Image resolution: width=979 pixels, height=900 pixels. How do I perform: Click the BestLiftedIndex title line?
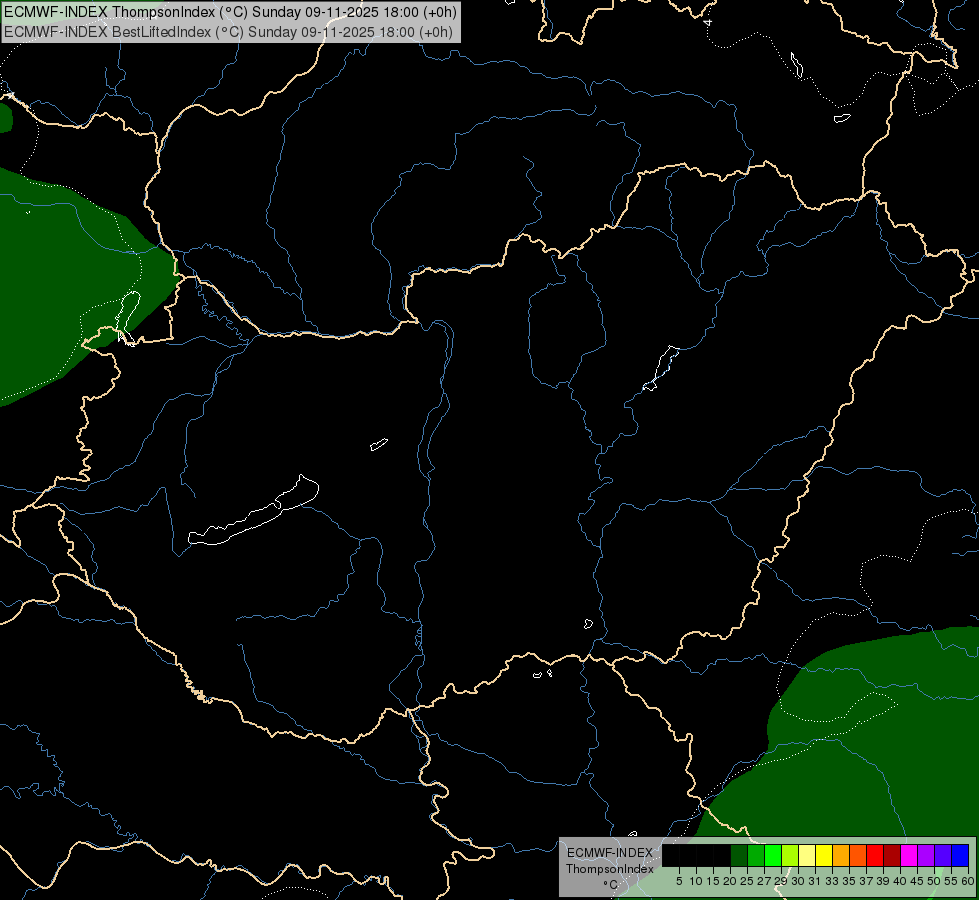pyautogui.click(x=229, y=32)
